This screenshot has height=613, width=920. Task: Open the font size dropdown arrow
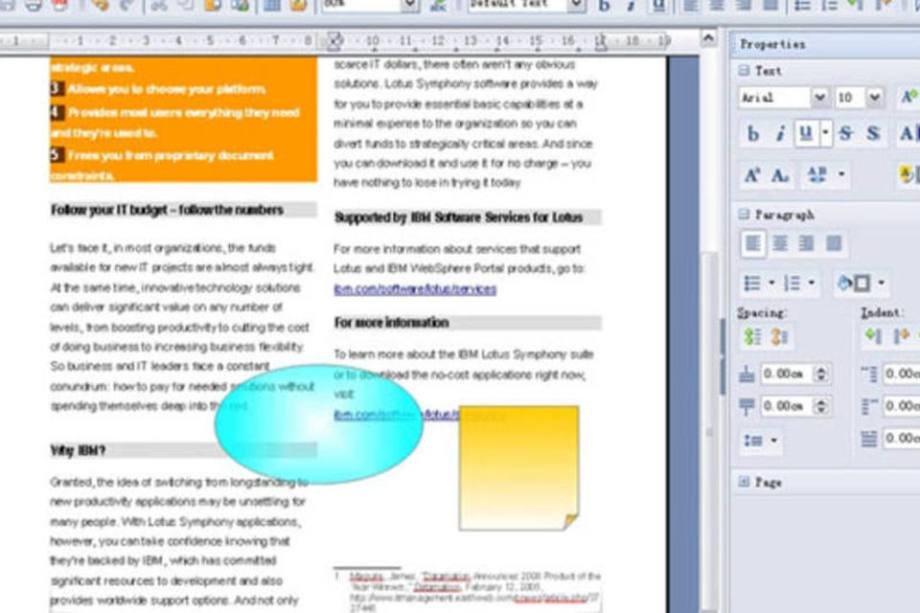tap(874, 97)
